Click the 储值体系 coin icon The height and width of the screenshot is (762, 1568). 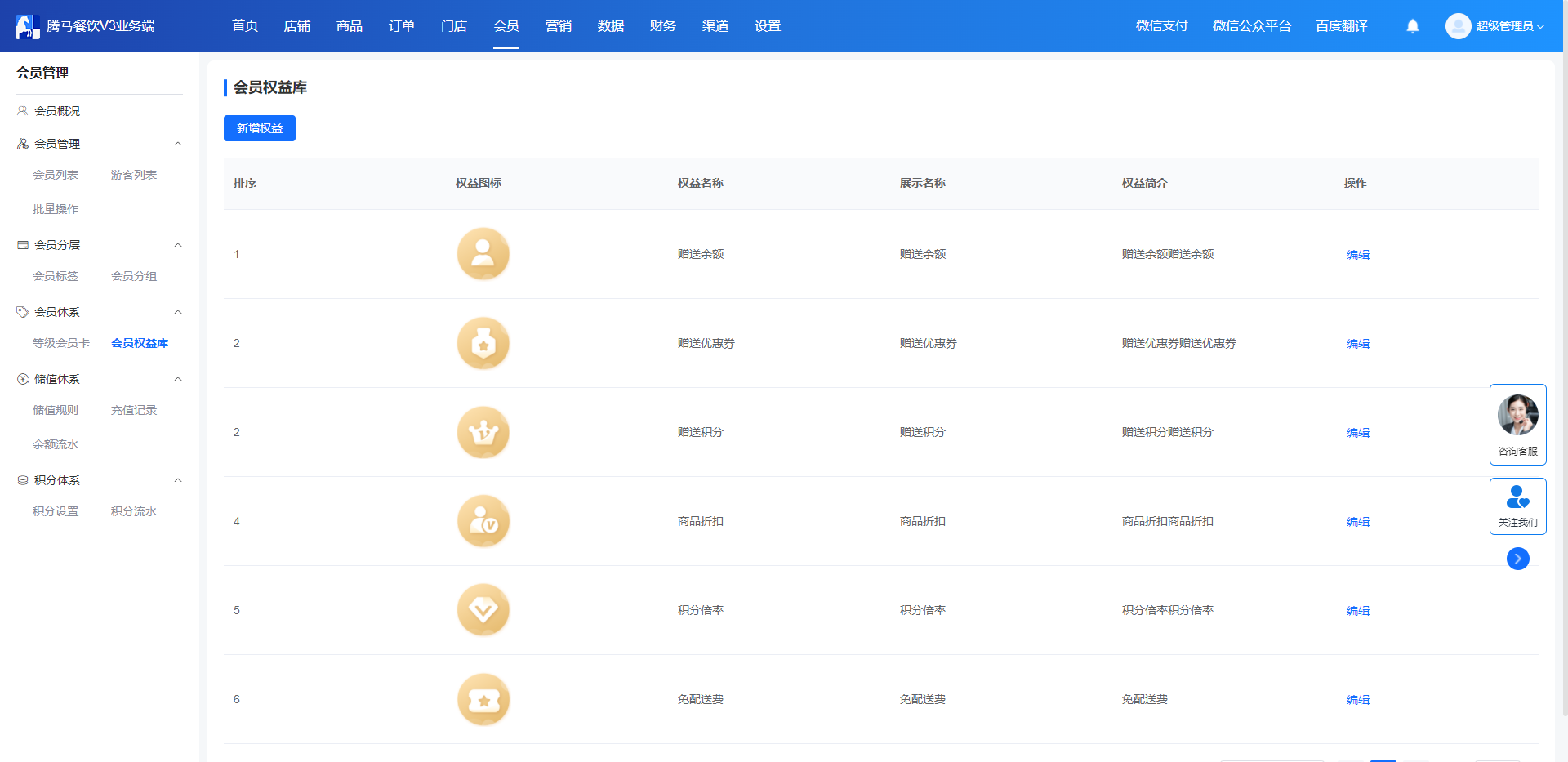tap(23, 379)
